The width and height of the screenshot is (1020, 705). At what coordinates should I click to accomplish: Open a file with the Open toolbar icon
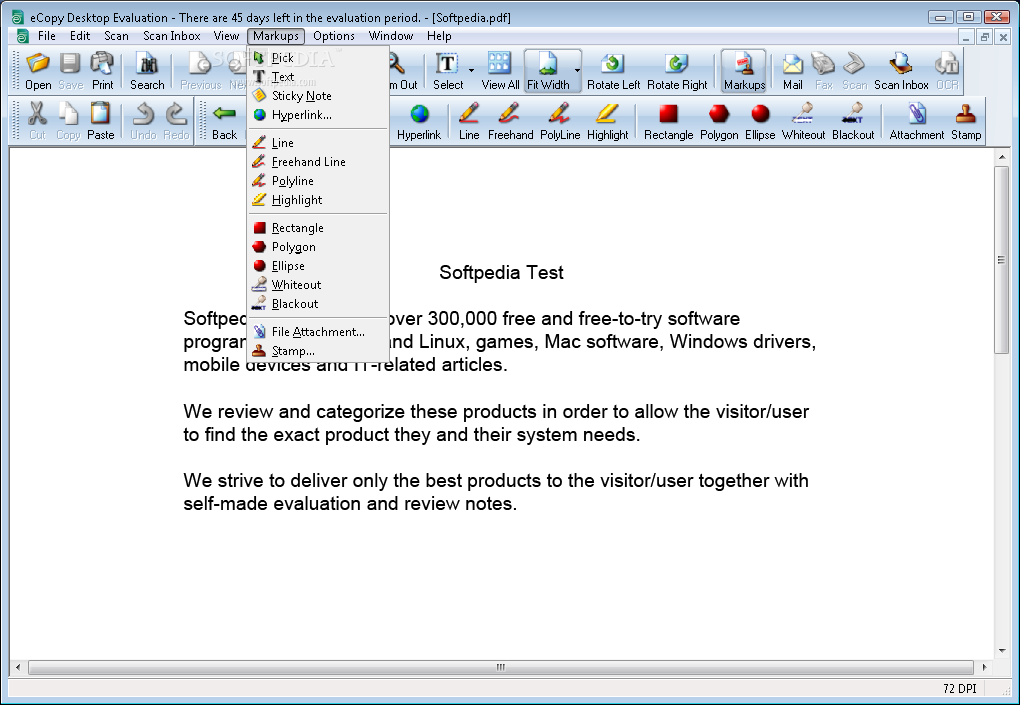coord(38,71)
